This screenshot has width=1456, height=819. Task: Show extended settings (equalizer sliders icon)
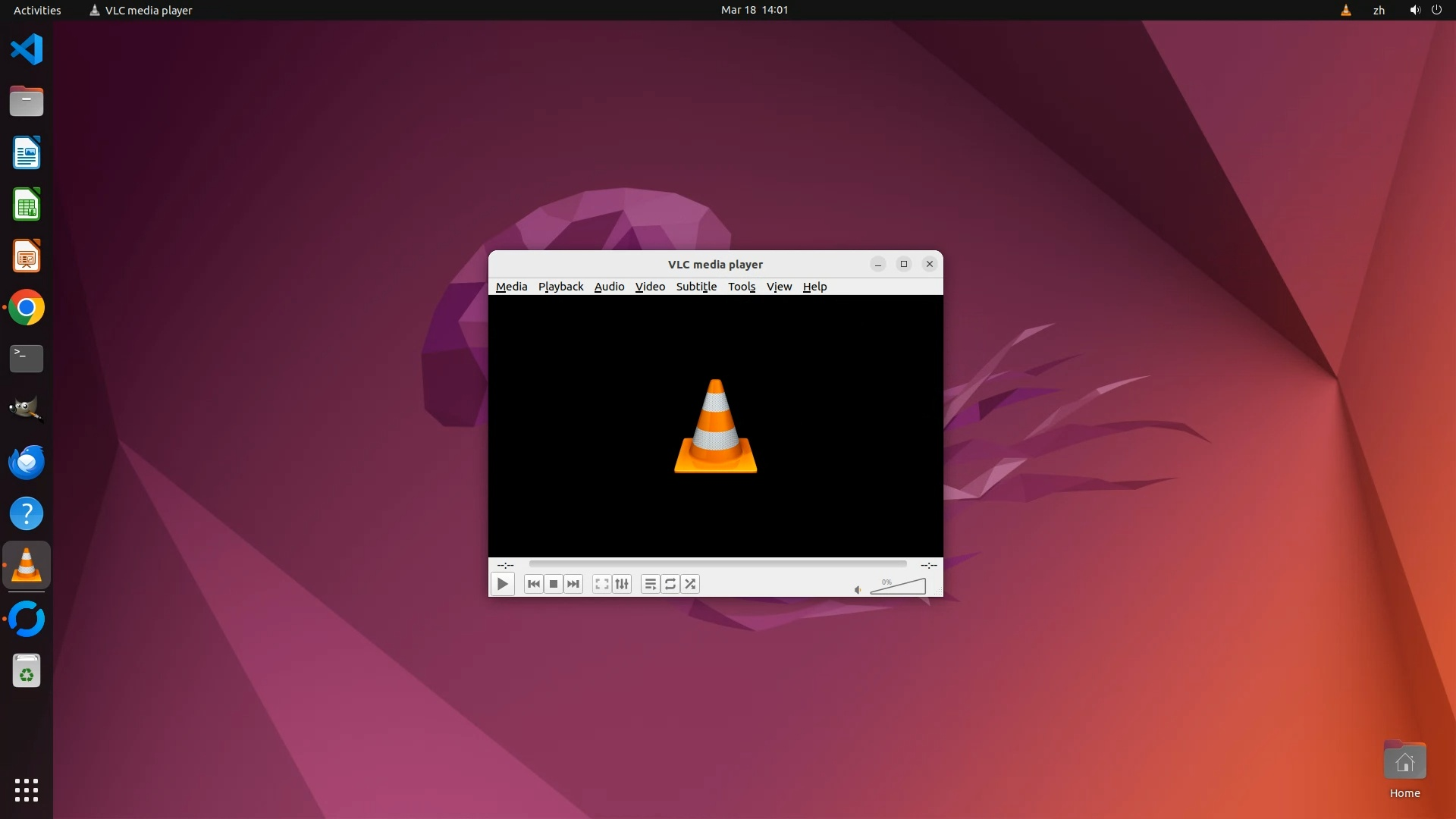click(622, 584)
